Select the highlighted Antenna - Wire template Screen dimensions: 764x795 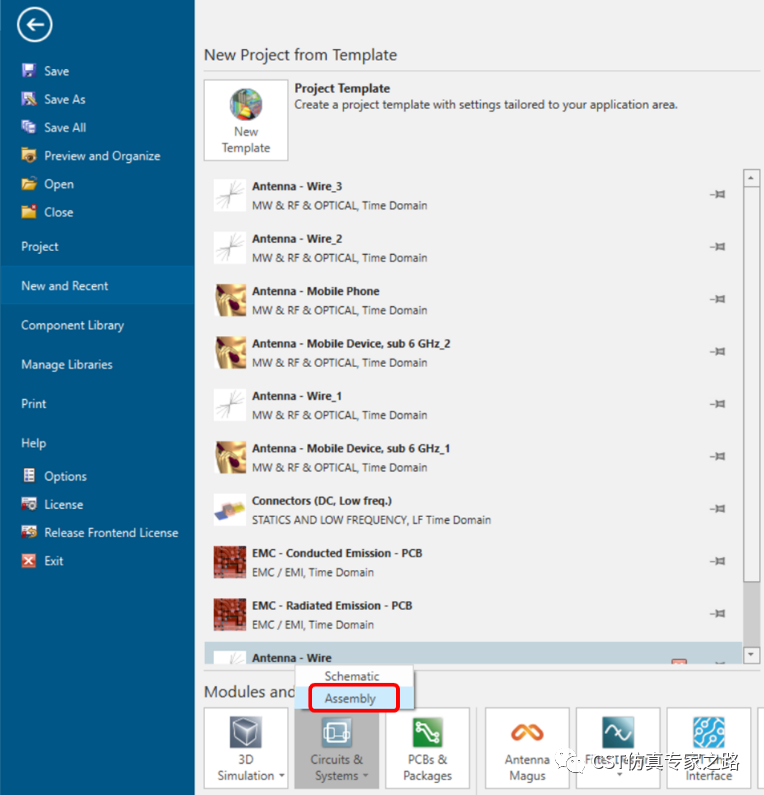(x=473, y=654)
